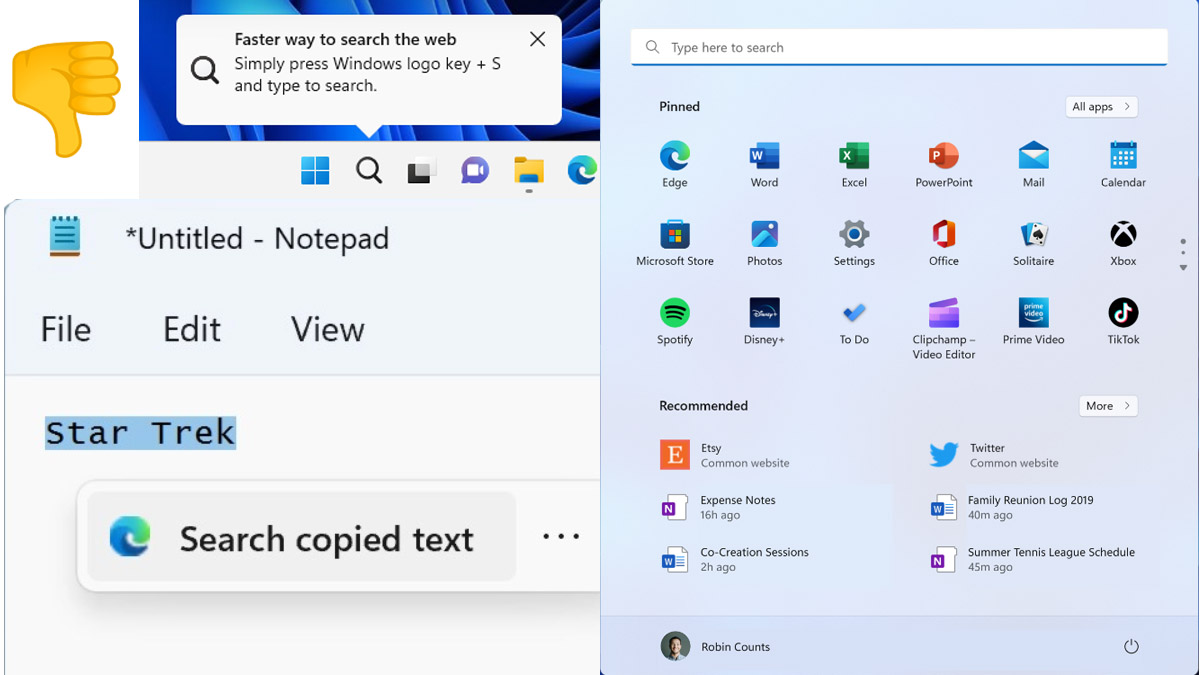Open the Mail app icon
The height and width of the screenshot is (675, 1200).
pyautogui.click(x=1033, y=164)
